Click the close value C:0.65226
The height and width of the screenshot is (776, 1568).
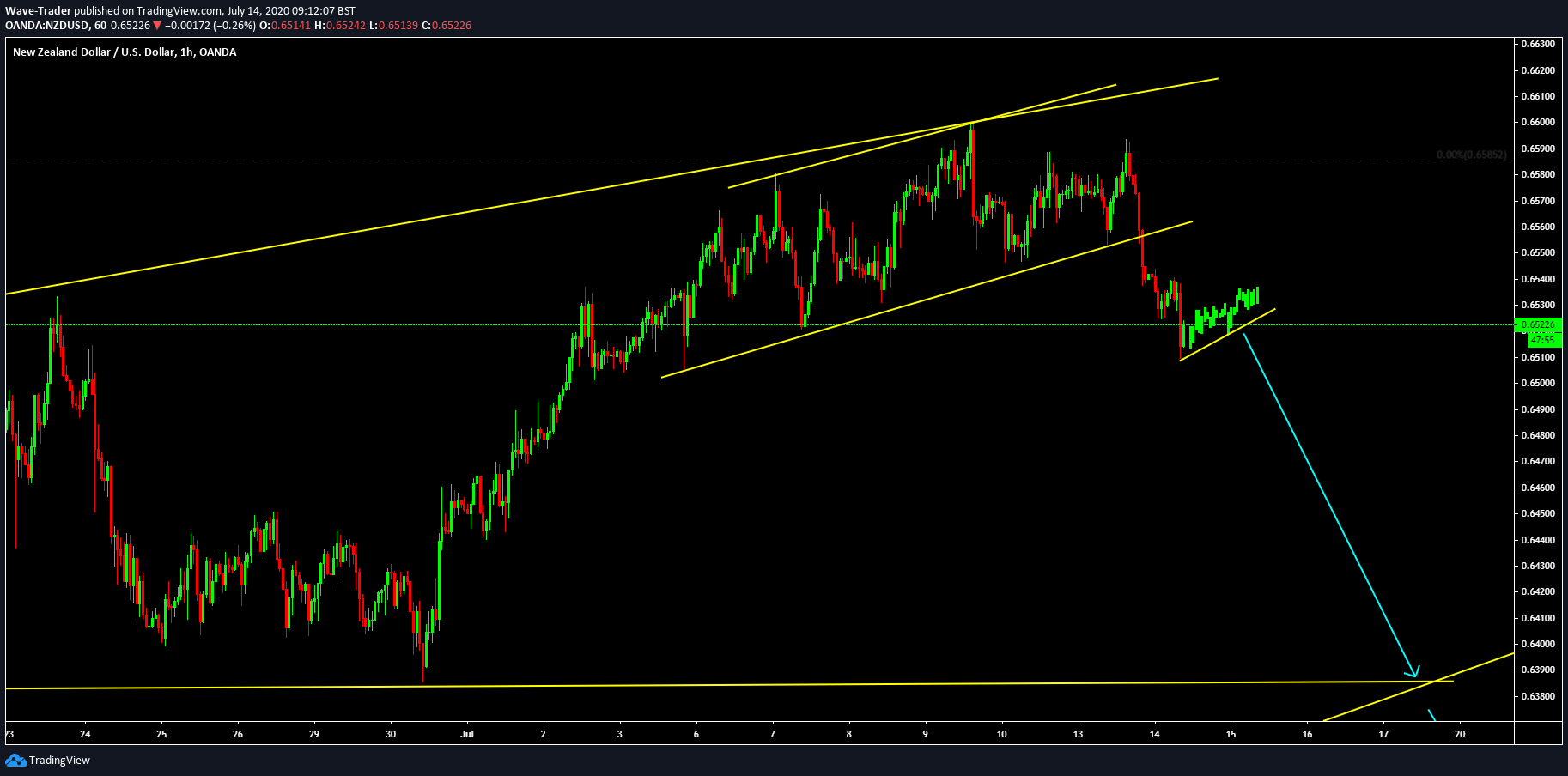coord(447,26)
